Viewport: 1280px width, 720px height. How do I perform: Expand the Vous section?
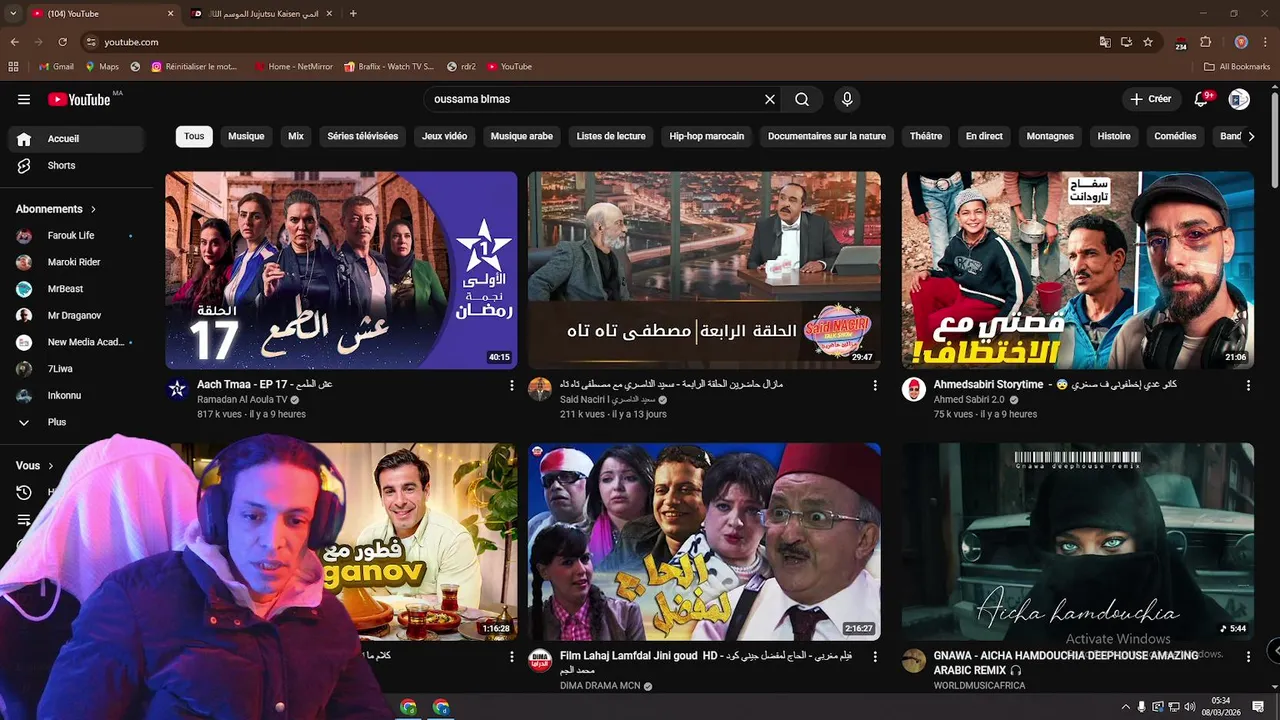[35, 465]
